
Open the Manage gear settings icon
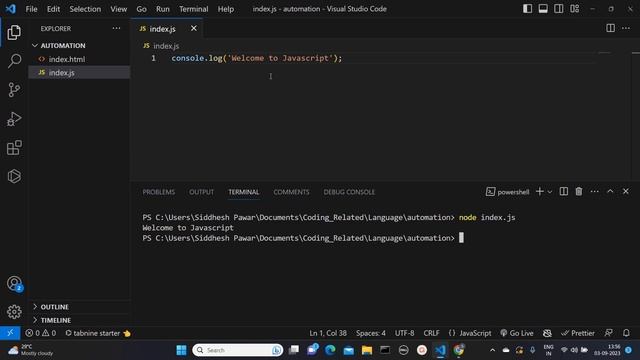14,312
